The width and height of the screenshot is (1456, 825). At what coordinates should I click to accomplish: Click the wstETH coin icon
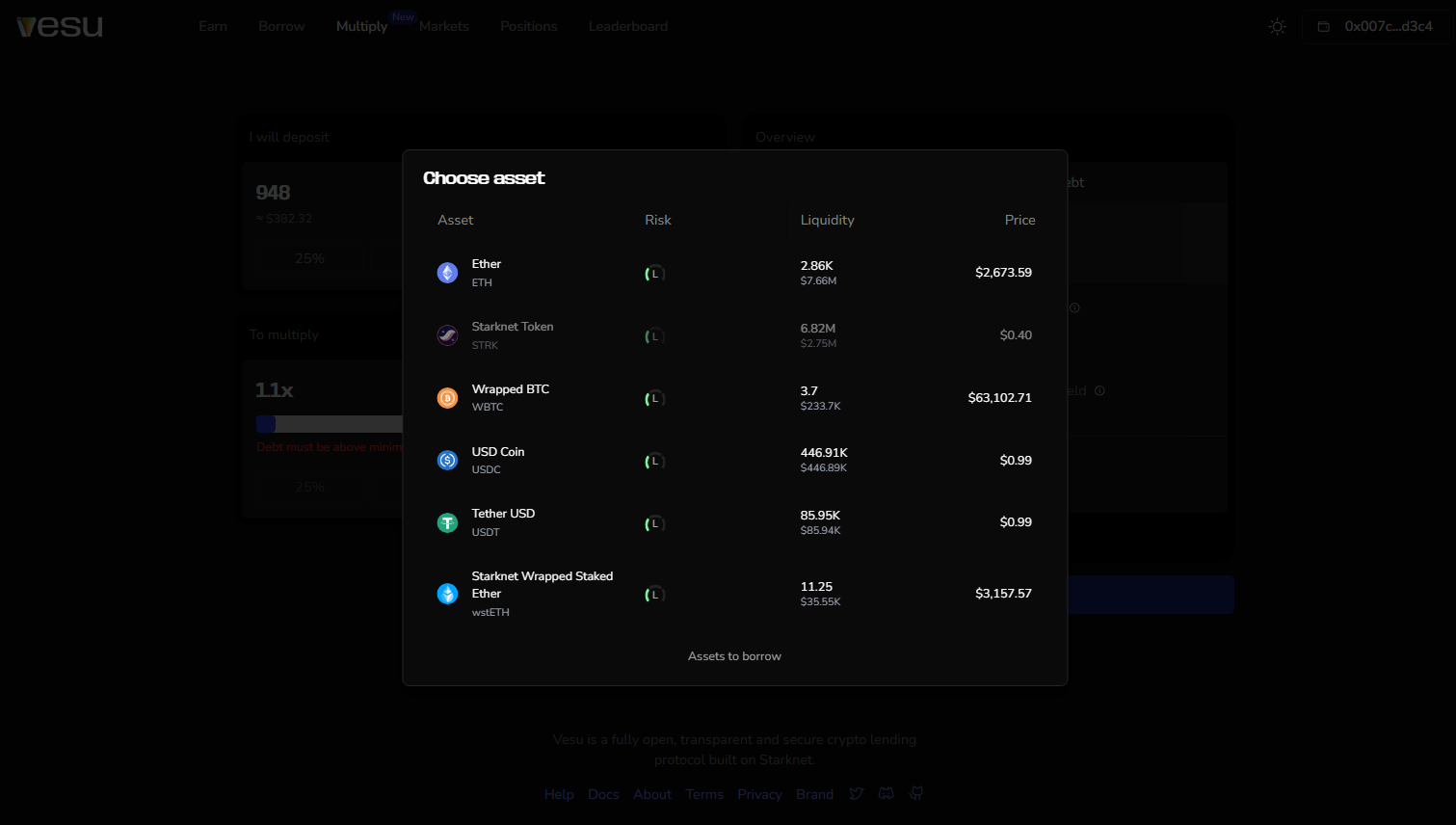447,594
